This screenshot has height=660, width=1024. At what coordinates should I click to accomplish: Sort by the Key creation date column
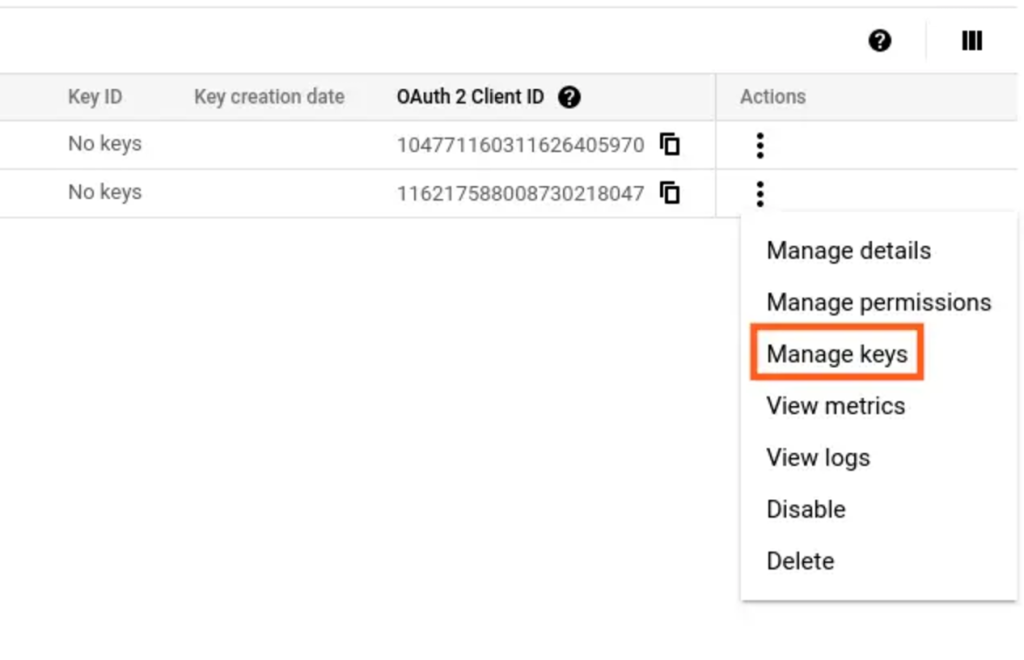pyautogui.click(x=268, y=96)
